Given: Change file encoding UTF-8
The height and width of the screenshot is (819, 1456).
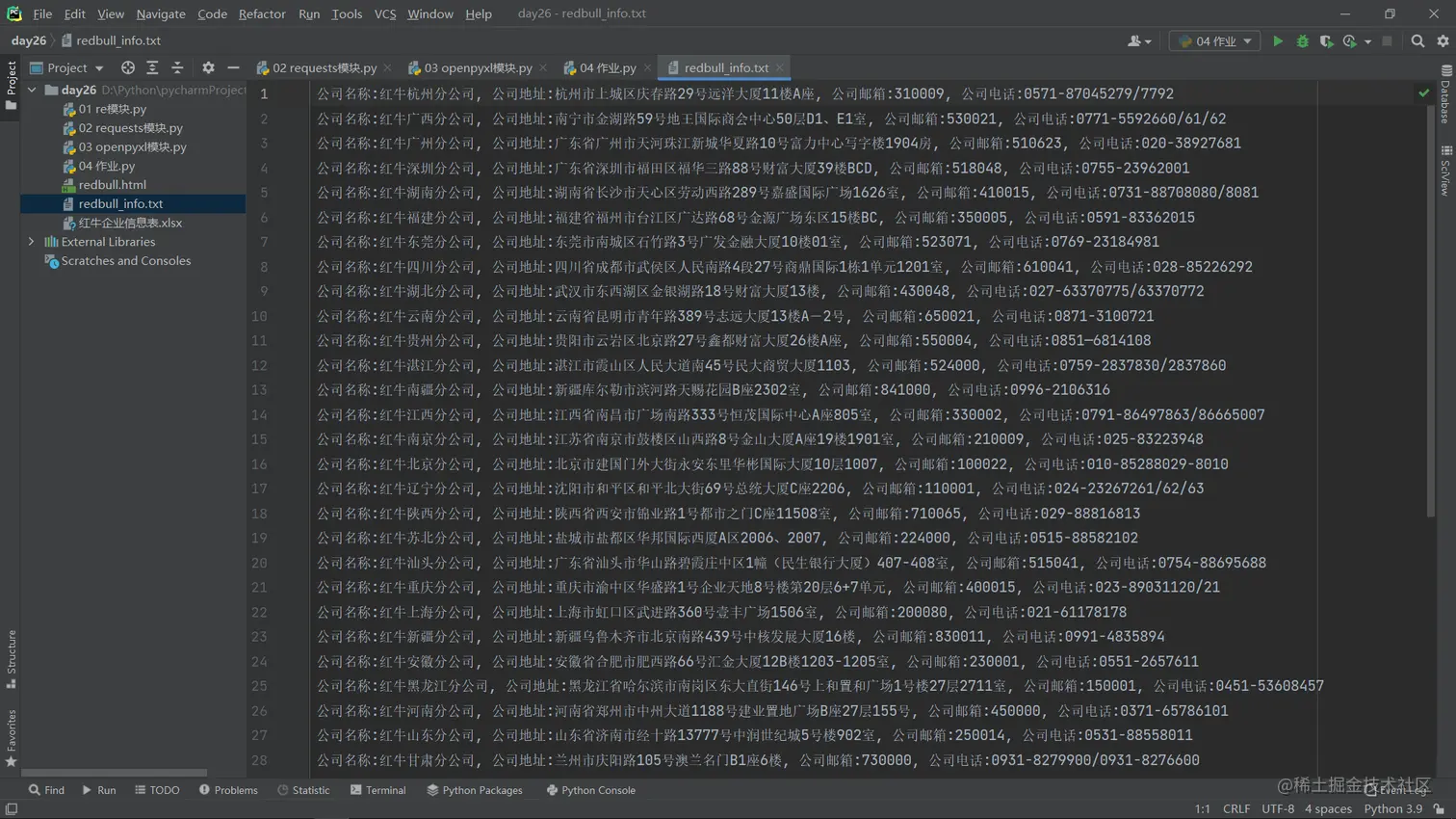Looking at the screenshot, I should click(1278, 809).
